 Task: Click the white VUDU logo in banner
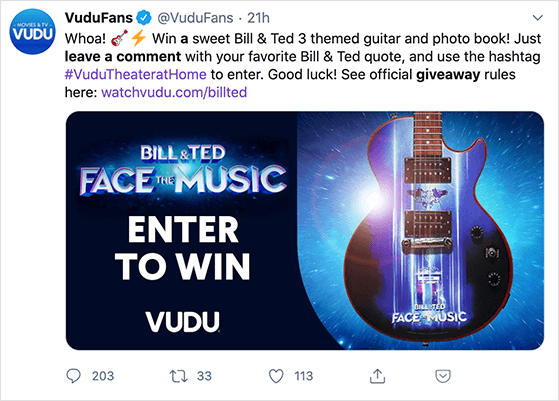(183, 322)
